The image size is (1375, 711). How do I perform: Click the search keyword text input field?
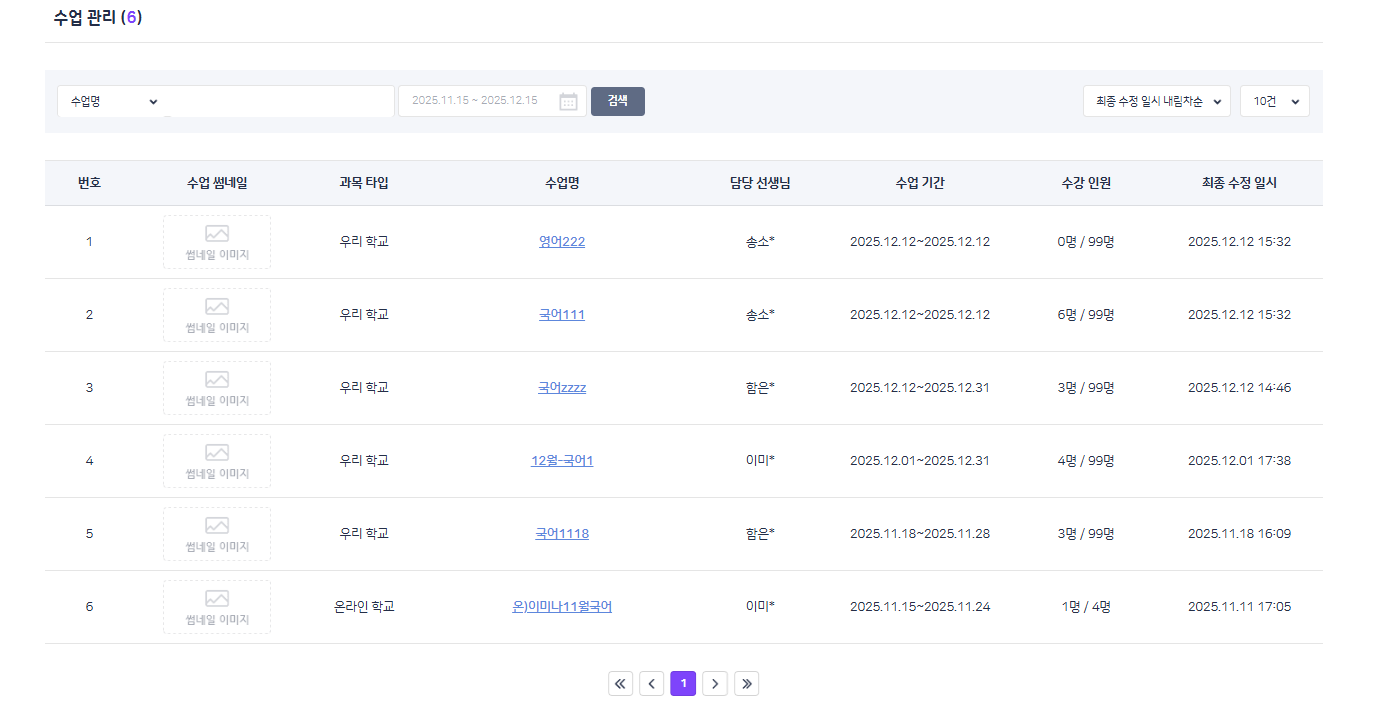(x=280, y=101)
